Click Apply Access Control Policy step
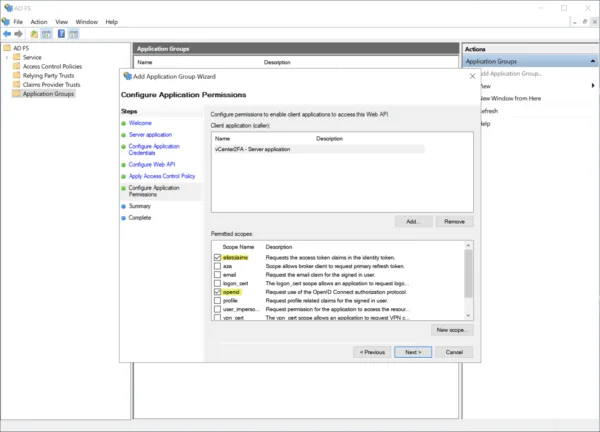The height and width of the screenshot is (432, 600). point(162,176)
